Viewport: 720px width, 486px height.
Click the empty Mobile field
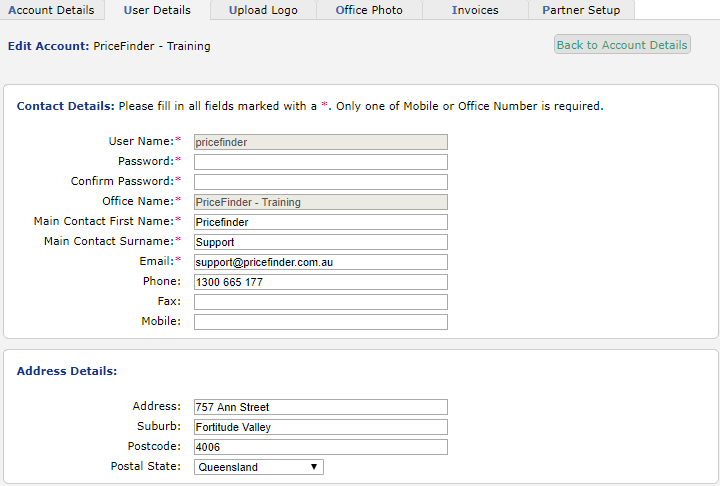pyautogui.click(x=321, y=322)
